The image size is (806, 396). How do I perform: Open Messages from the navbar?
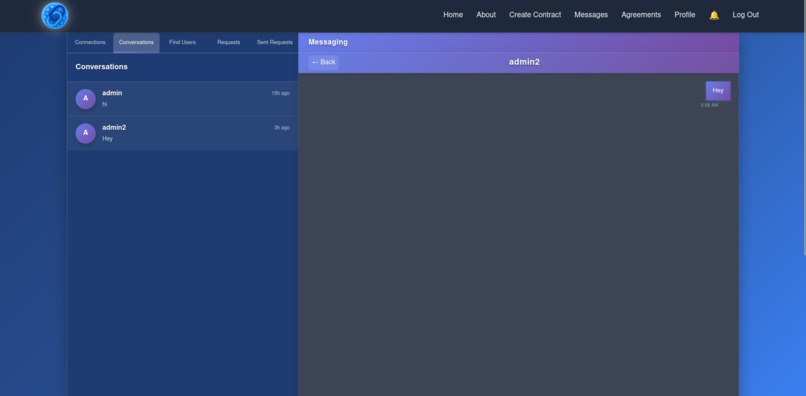coord(591,15)
